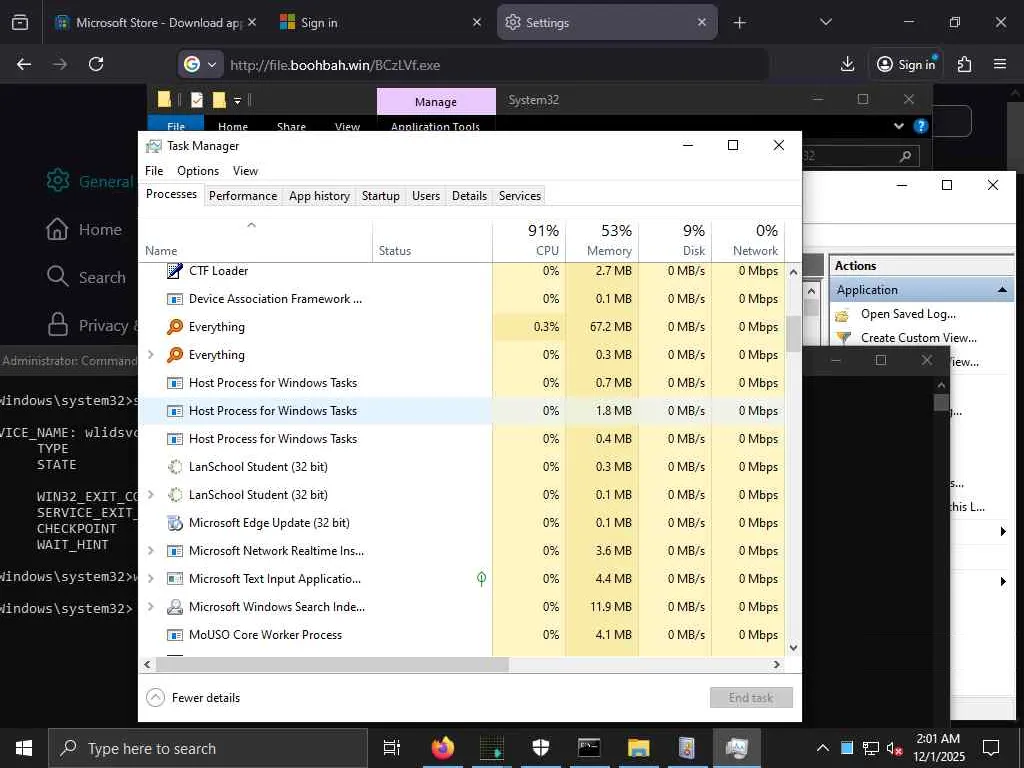
Task: Switch to the App history tab
Action: pos(319,196)
